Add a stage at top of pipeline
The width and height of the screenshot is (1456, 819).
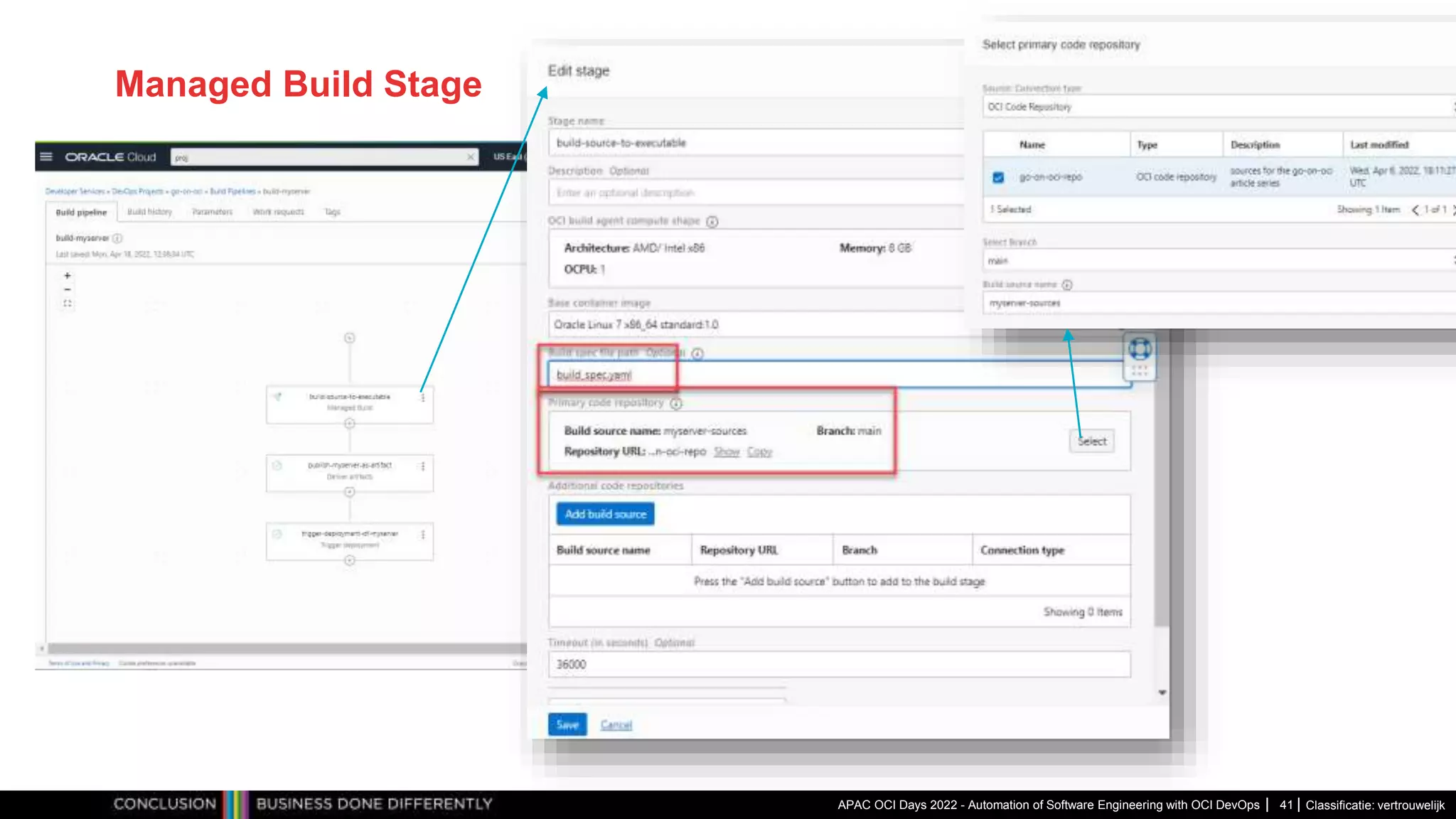(x=349, y=338)
